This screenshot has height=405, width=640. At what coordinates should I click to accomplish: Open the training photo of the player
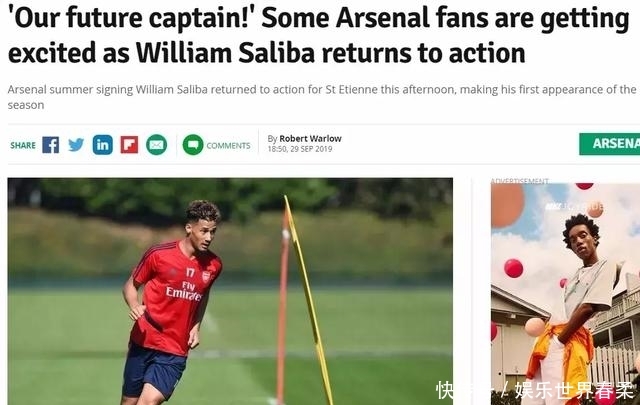pyautogui.click(x=230, y=292)
